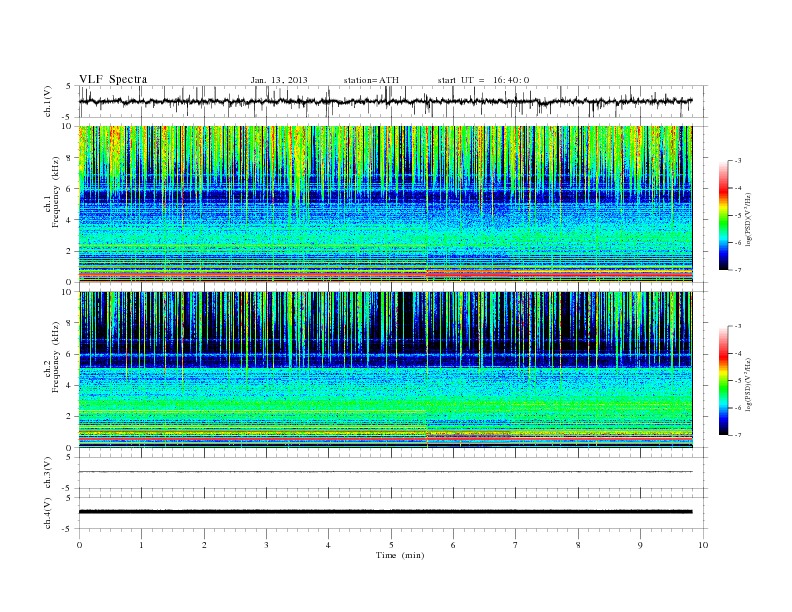The image size is (792, 612).
Task: Click inside the ch.1 spectrogram panel
Action: click(385, 204)
